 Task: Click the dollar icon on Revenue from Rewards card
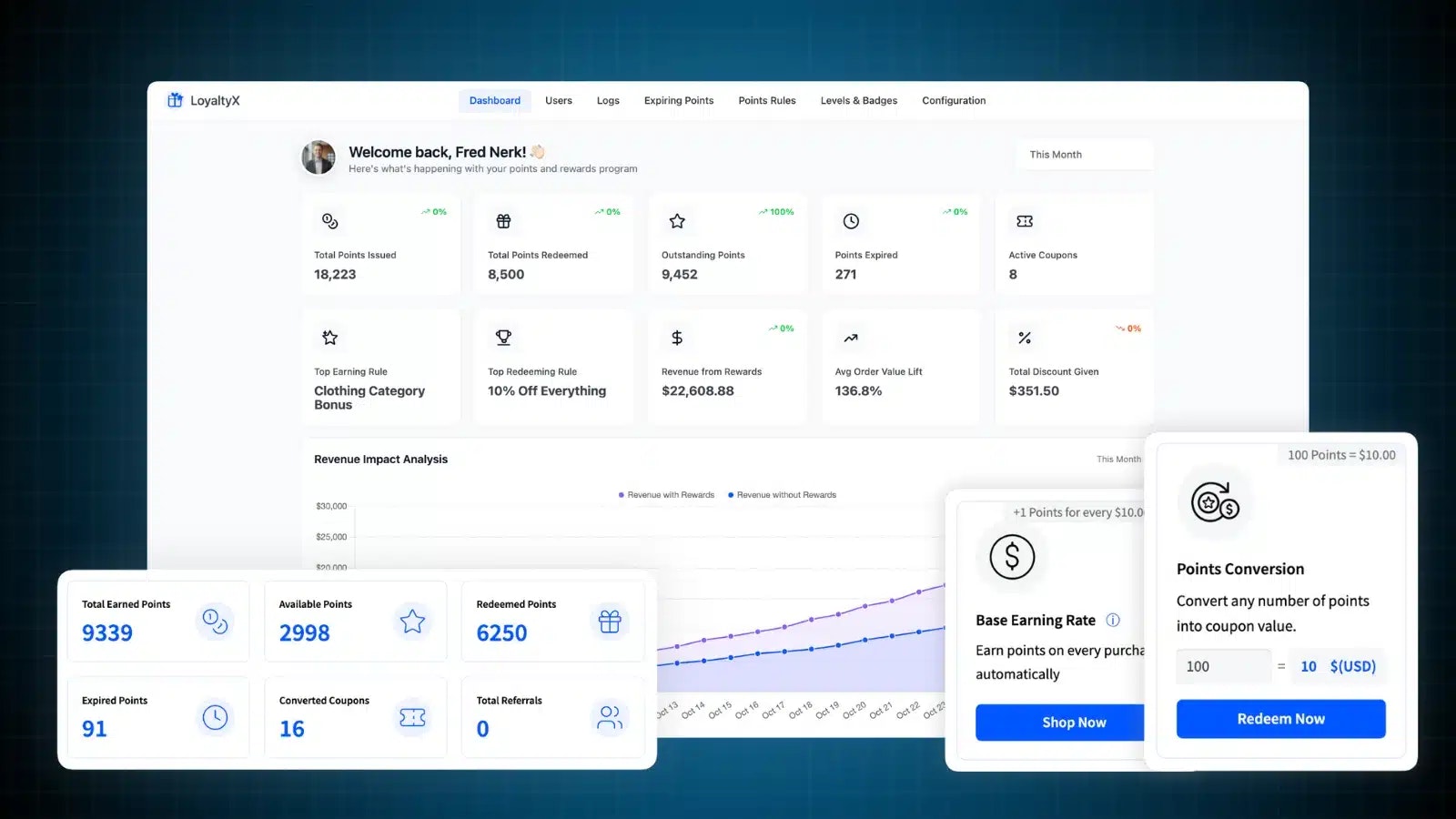(x=676, y=337)
